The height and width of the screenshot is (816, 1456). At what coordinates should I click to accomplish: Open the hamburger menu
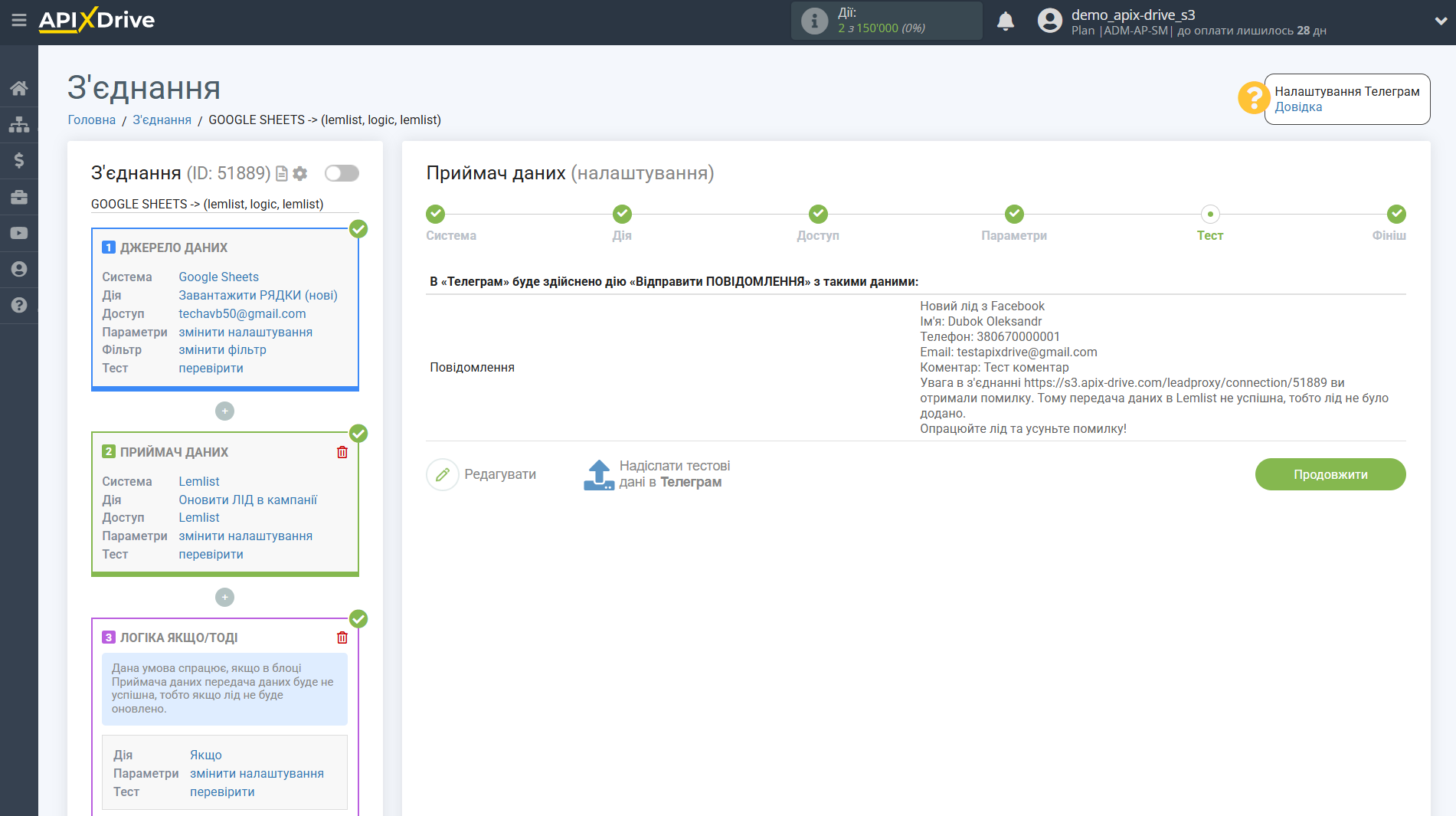[19, 21]
